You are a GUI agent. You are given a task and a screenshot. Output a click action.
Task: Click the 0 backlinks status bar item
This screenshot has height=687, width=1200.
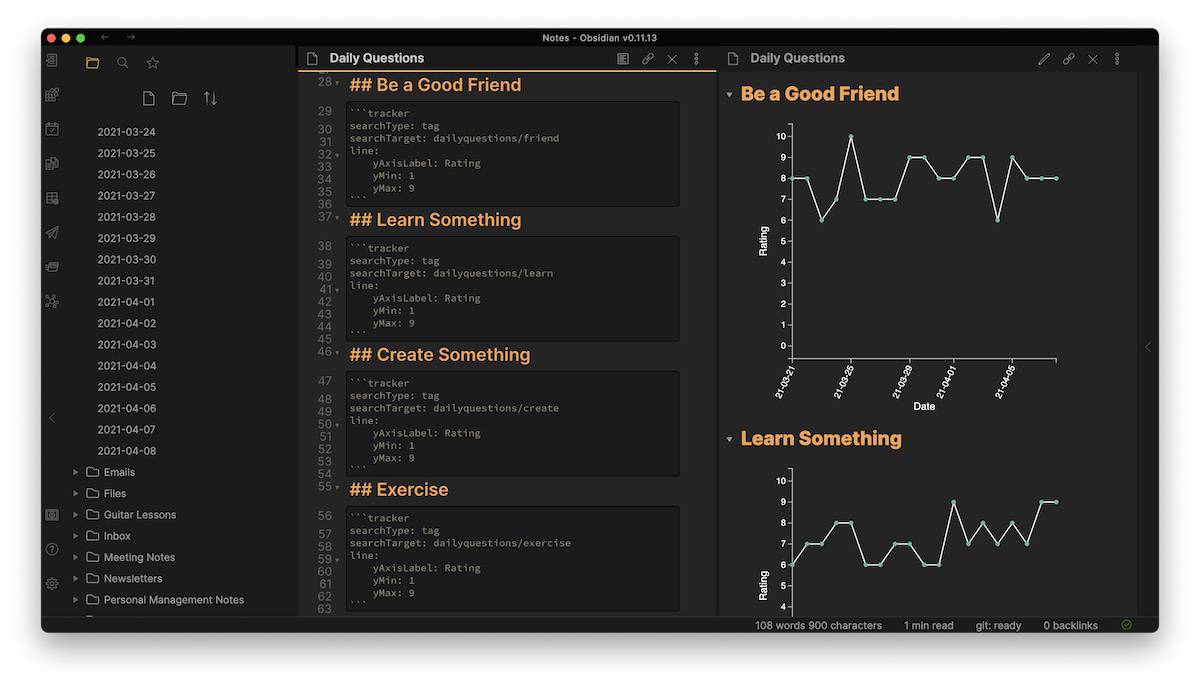click(1070, 626)
